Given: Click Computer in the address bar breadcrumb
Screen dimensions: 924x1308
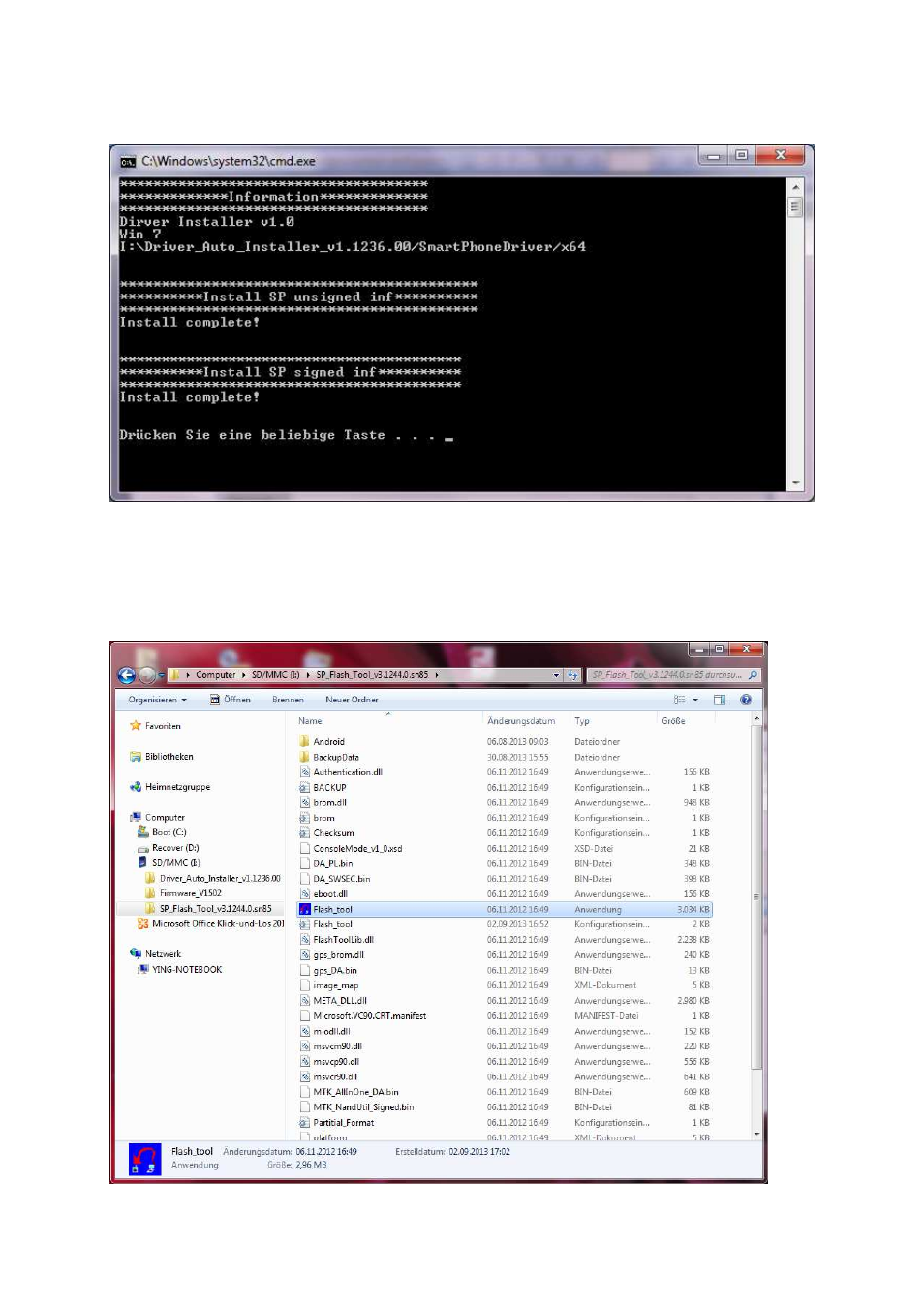Looking at the screenshot, I should pyautogui.click(x=215, y=675).
